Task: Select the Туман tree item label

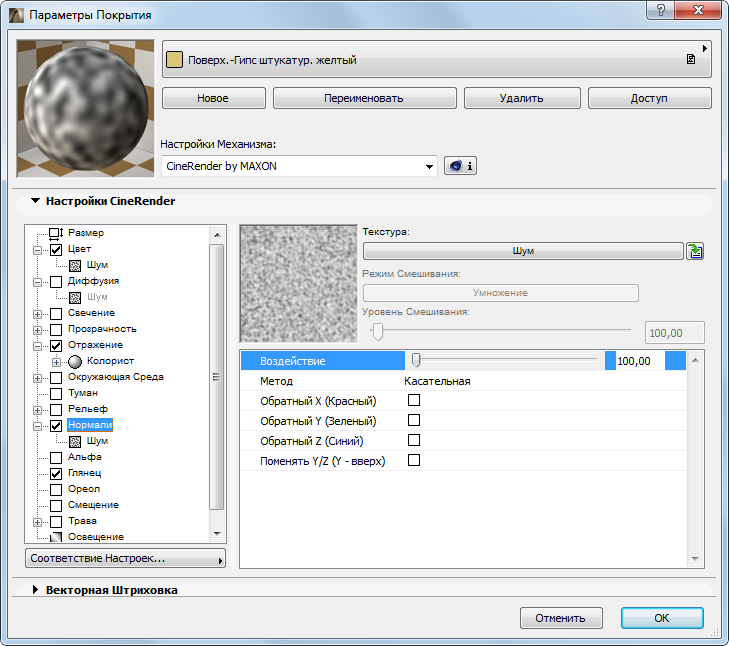Action: pos(83,393)
